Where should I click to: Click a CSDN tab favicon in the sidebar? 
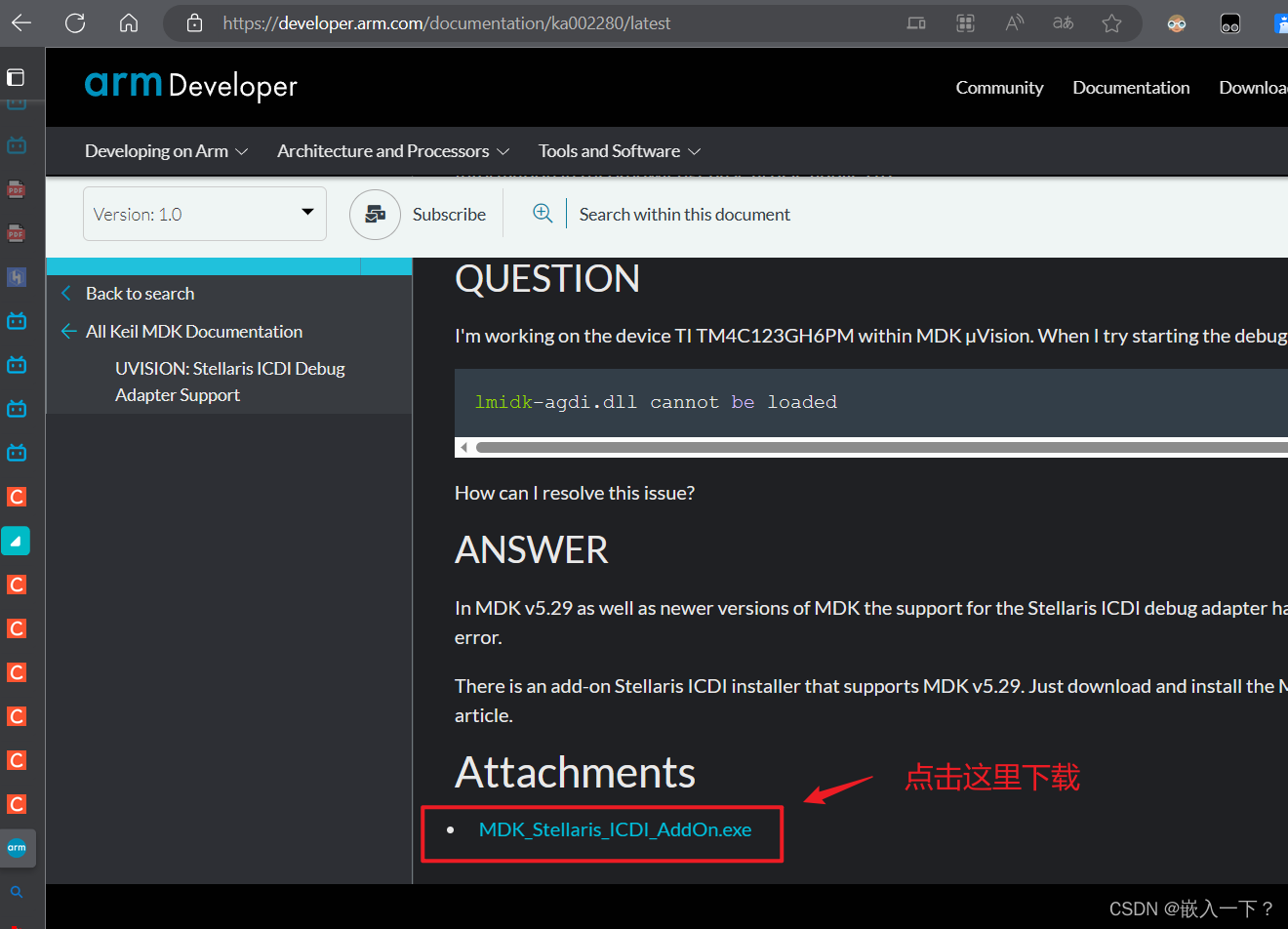pos(16,497)
